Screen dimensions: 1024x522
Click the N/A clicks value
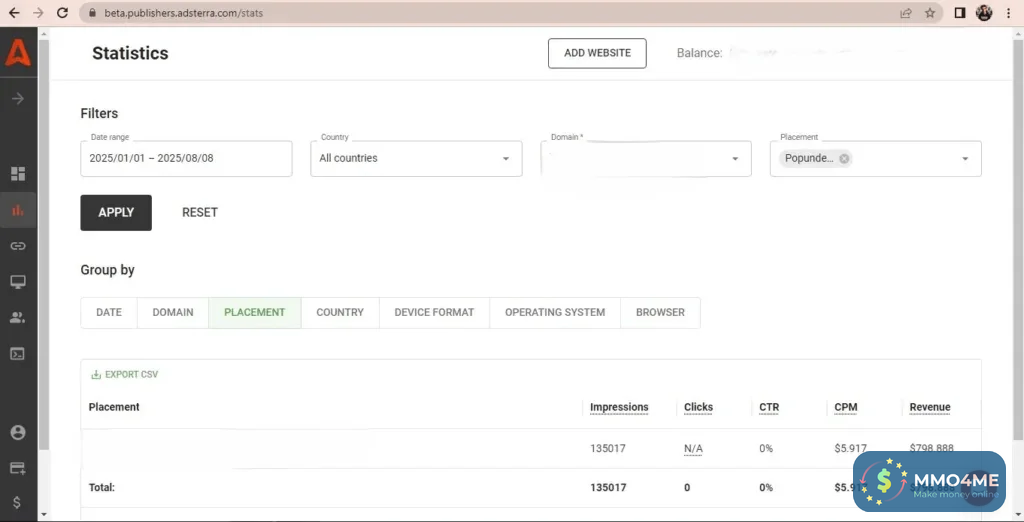coord(693,448)
